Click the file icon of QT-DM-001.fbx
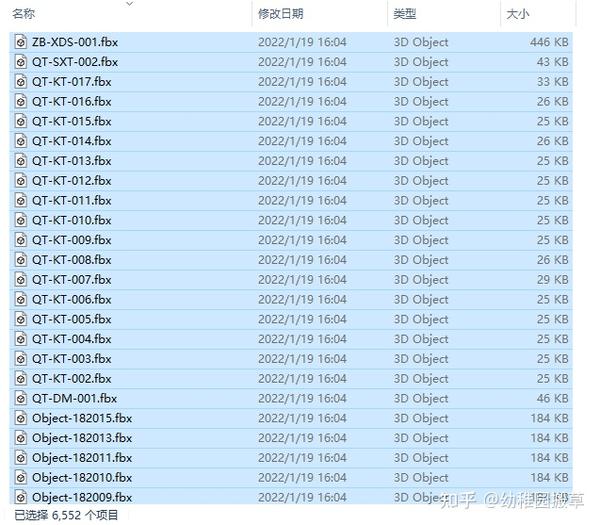Viewport: 600px width, 525px height. tap(21, 398)
